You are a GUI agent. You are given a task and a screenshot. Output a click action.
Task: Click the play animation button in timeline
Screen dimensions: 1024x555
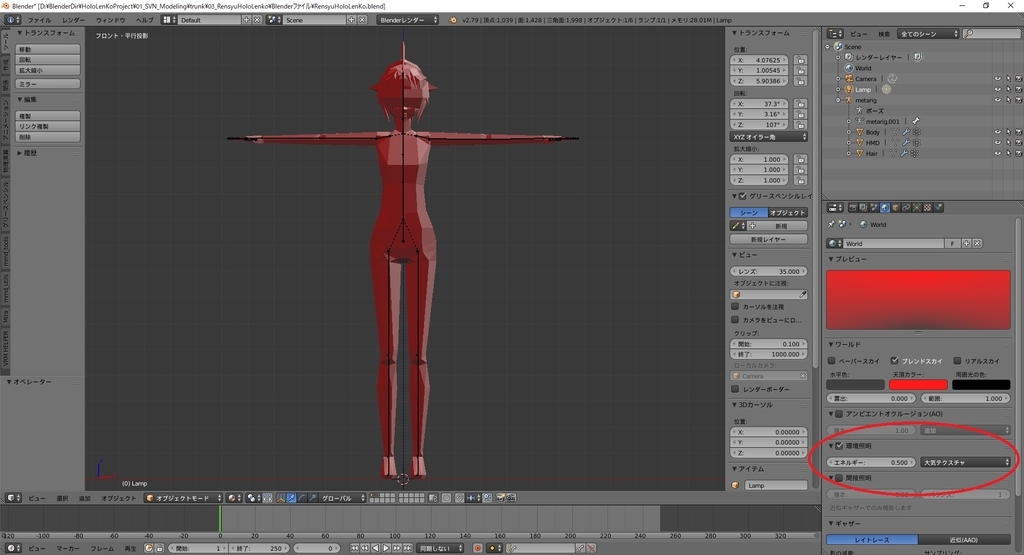[x=387, y=548]
